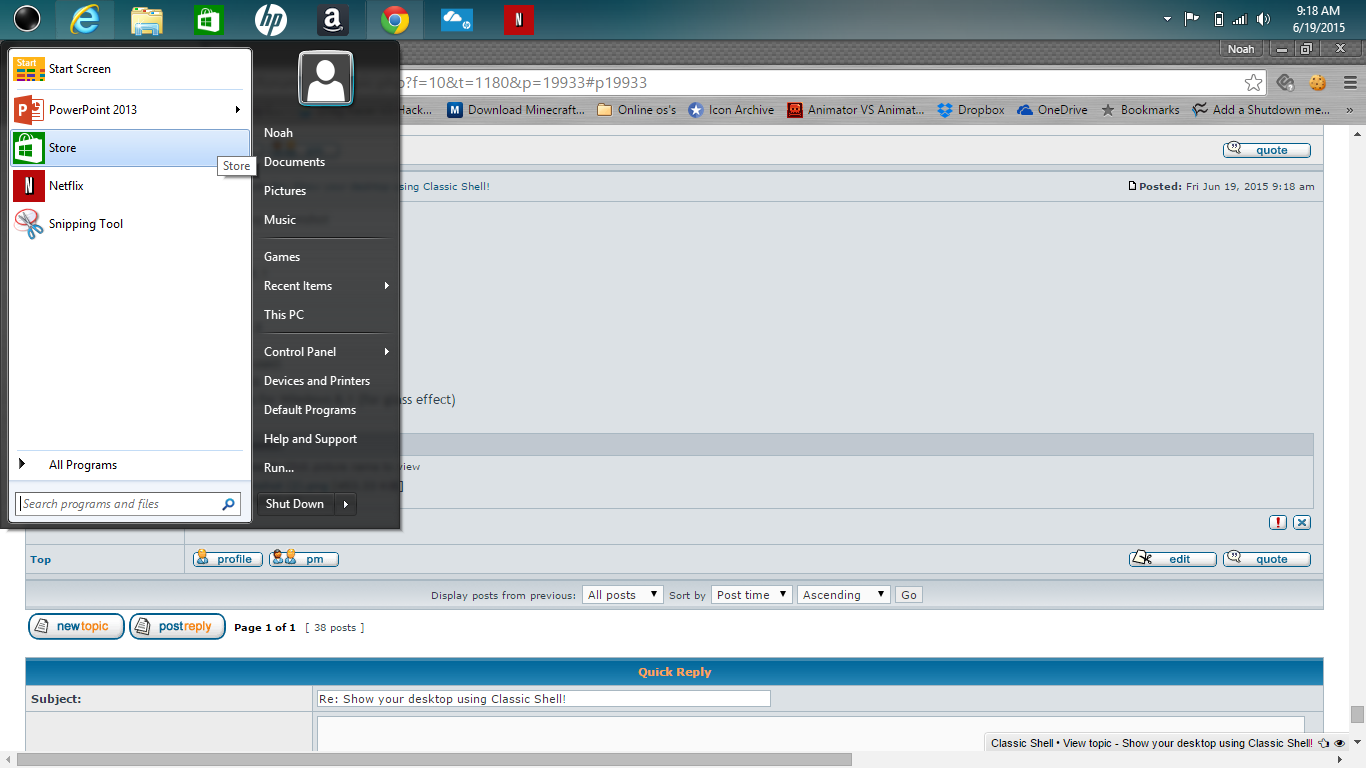Launch Netflix from the Start menu
Screen dimensions: 1366x768
[x=130, y=186]
